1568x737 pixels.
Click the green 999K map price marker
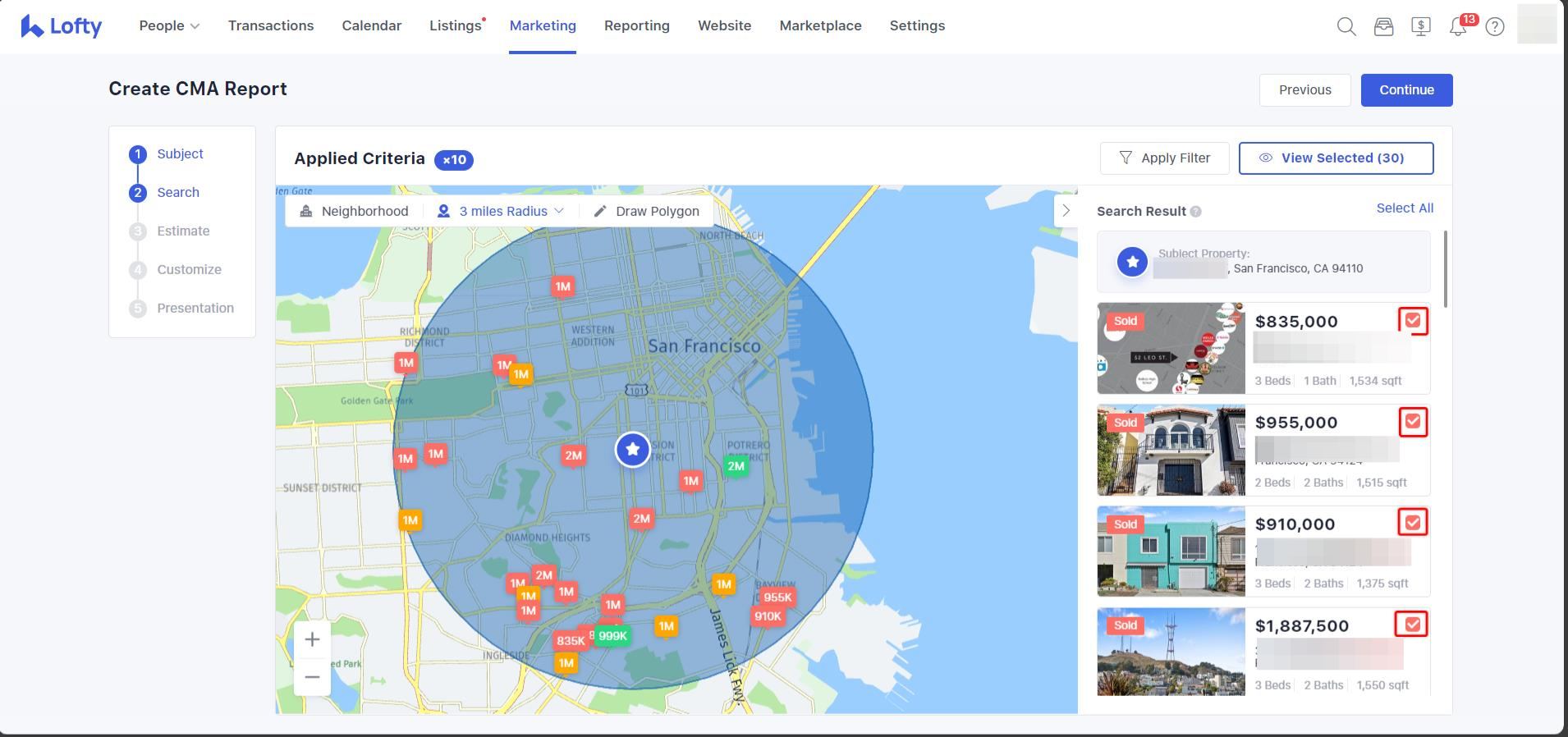click(x=612, y=636)
